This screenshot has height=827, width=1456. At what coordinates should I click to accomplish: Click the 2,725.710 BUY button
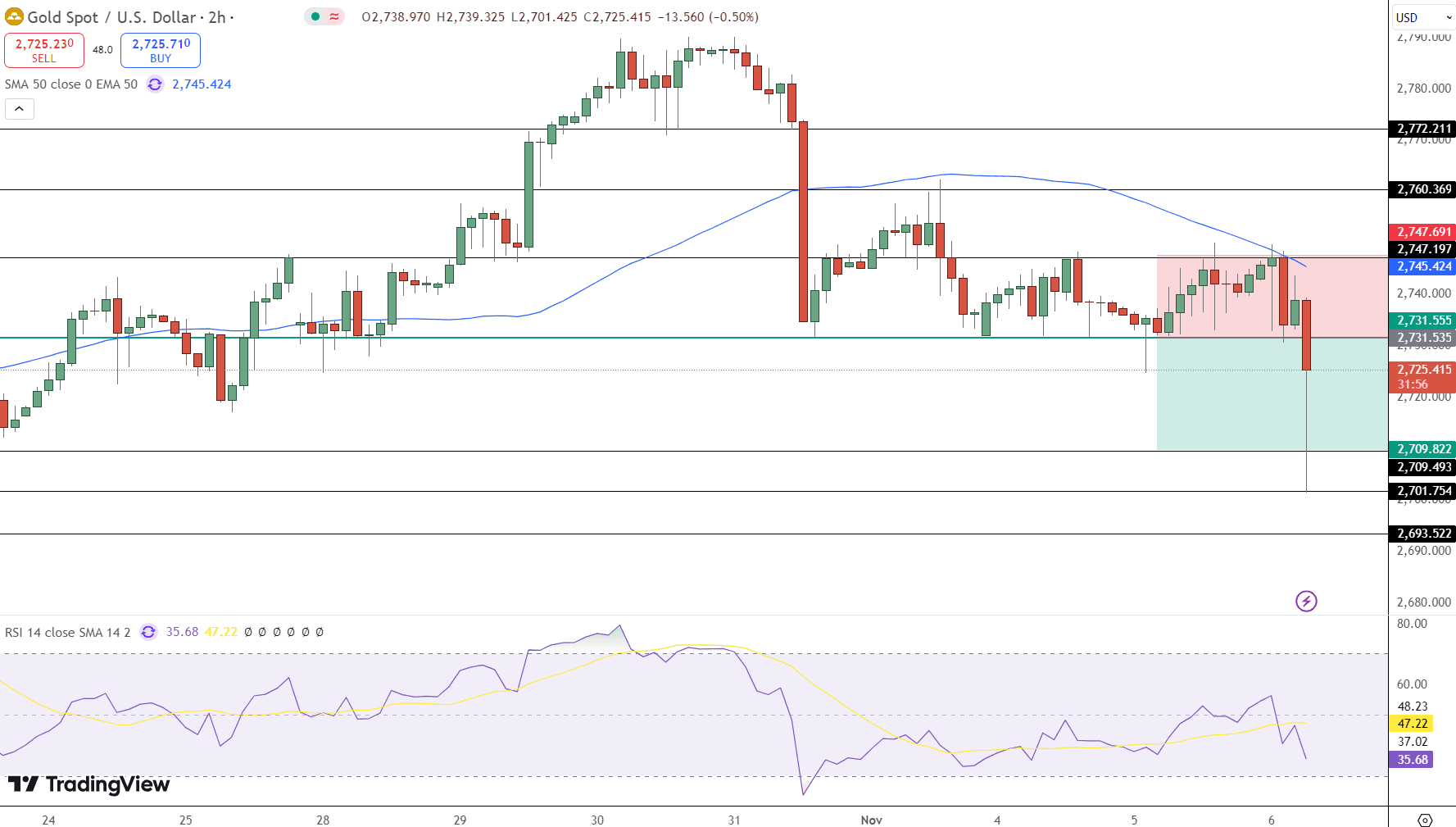point(161,50)
